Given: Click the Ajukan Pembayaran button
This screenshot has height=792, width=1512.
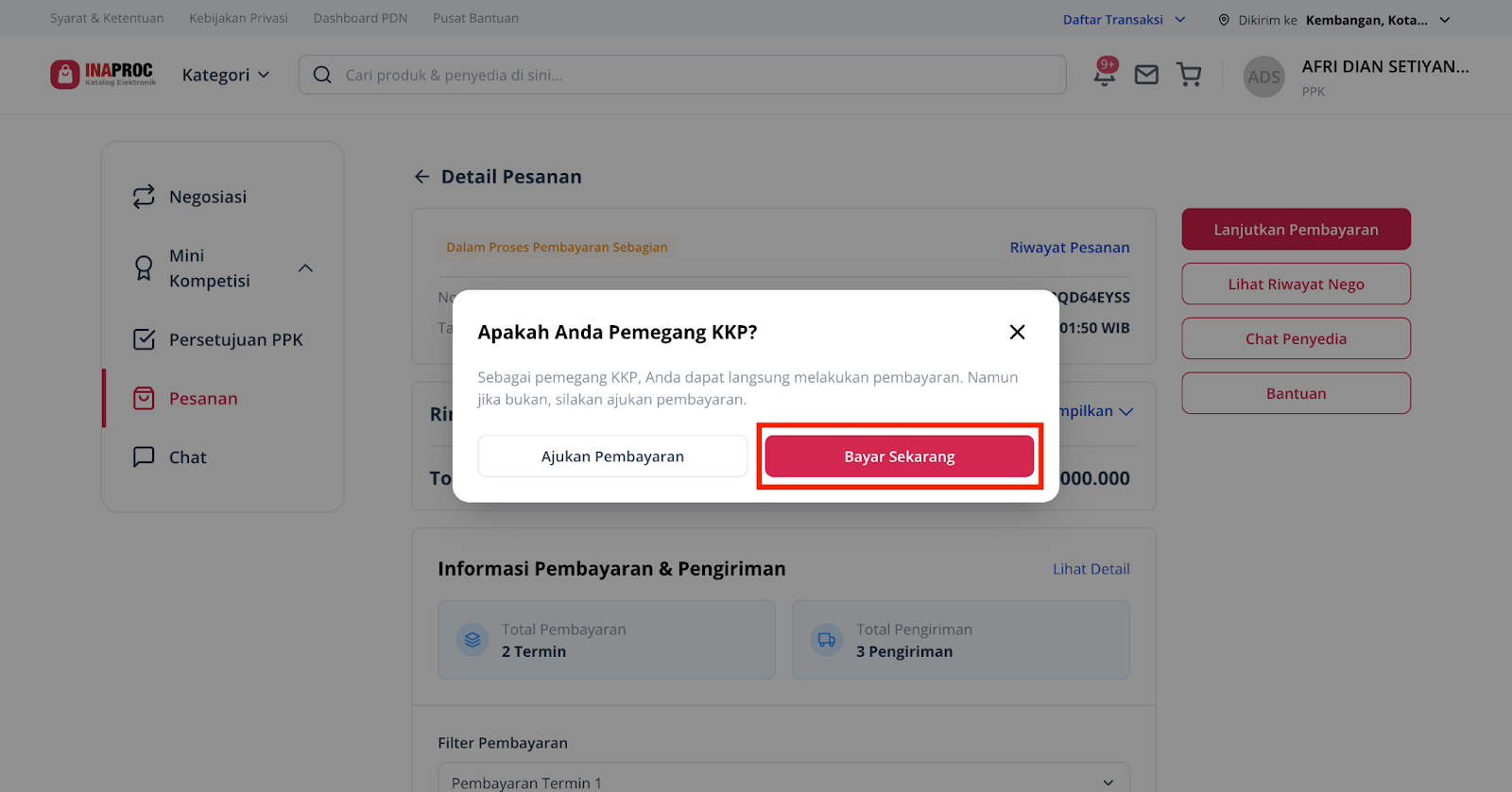Looking at the screenshot, I should pos(612,456).
